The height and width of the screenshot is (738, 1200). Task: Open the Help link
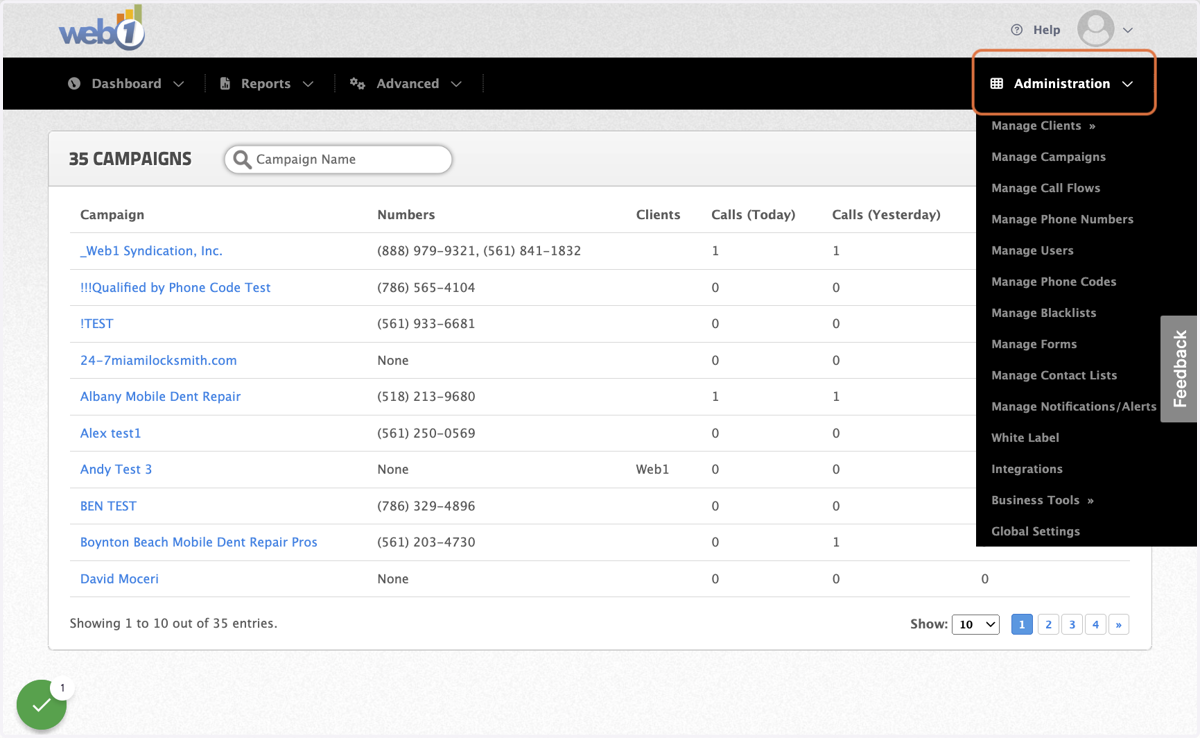(1047, 30)
